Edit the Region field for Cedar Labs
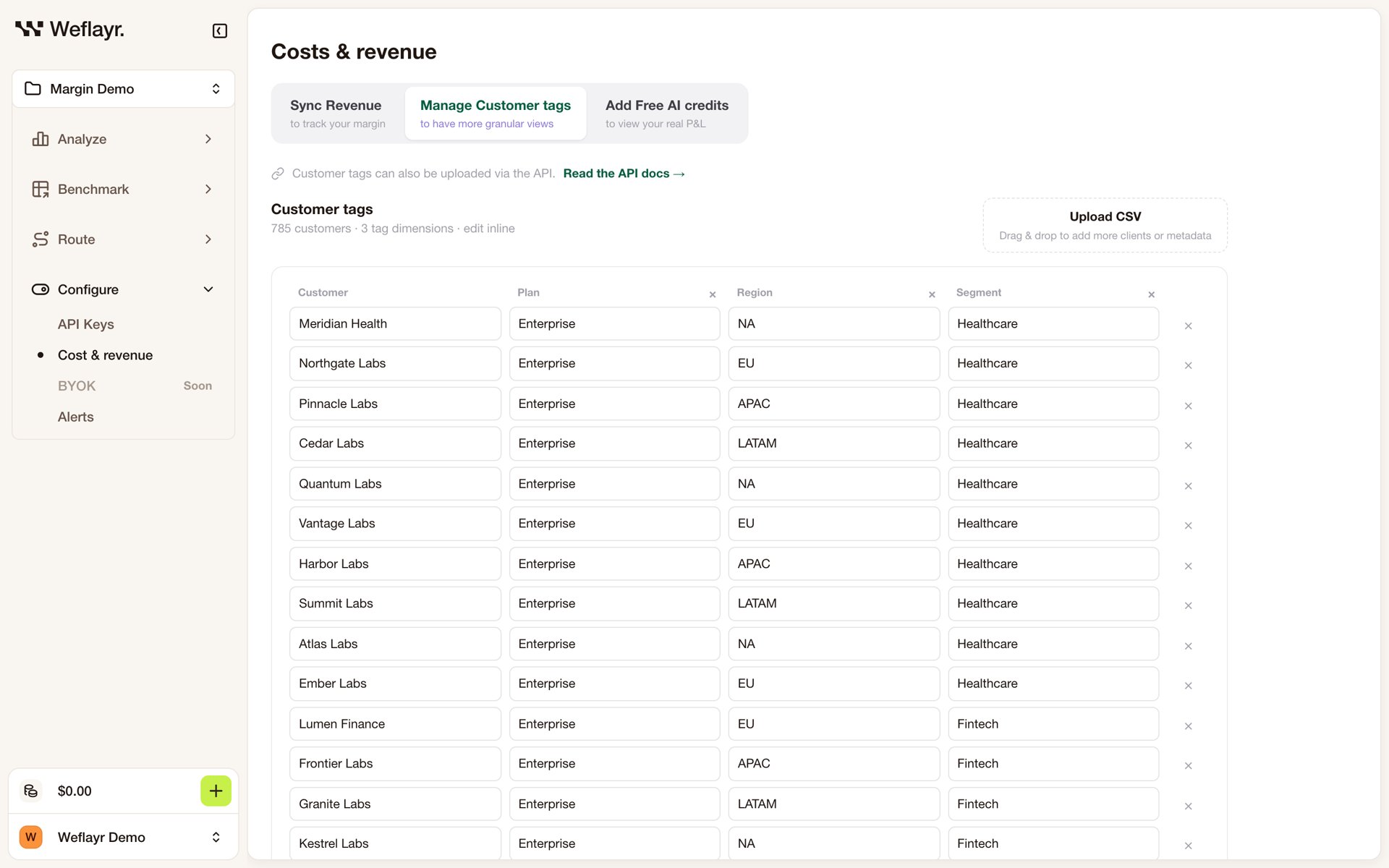 click(833, 443)
